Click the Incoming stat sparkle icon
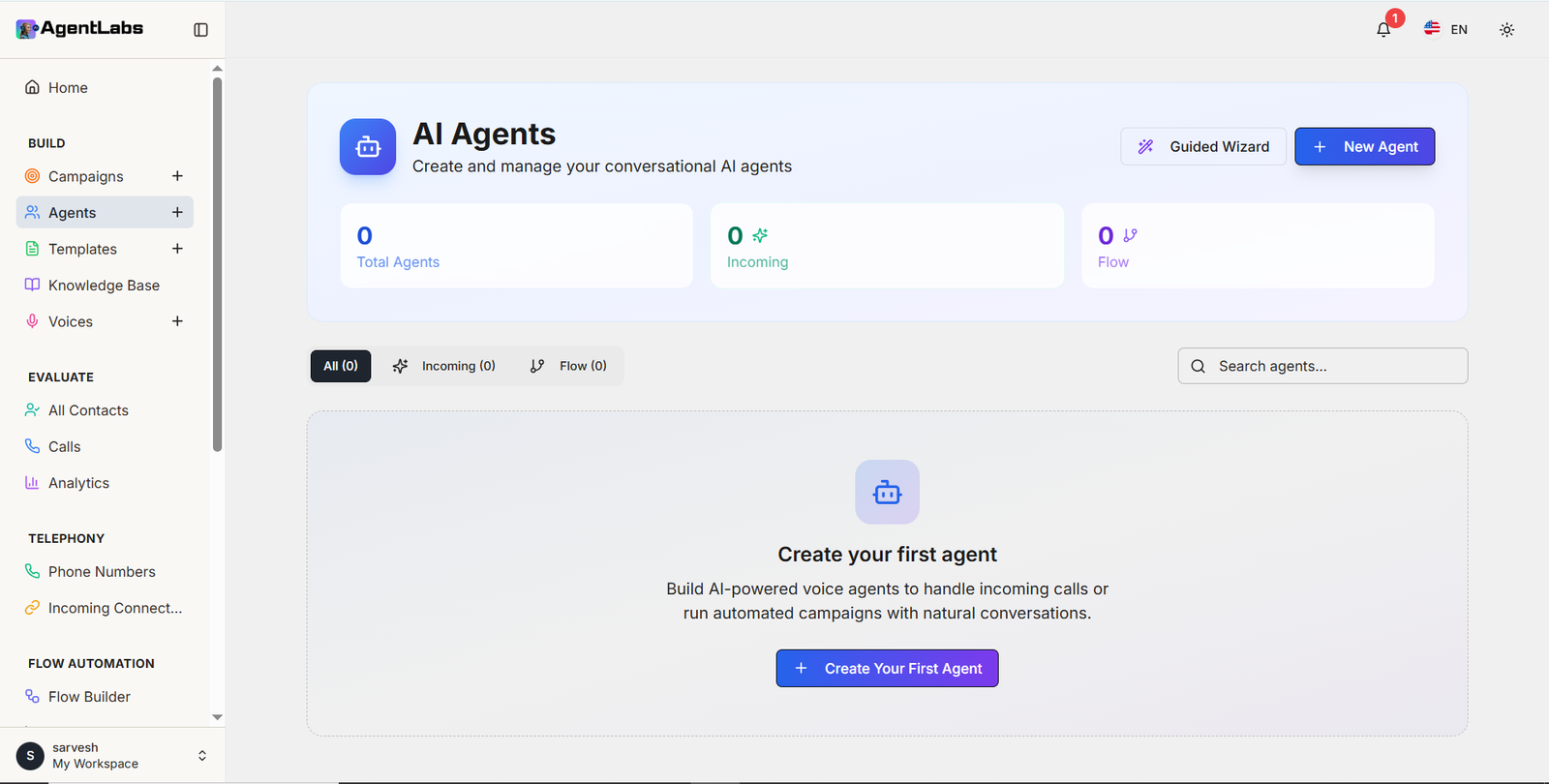The height and width of the screenshot is (784, 1549). coord(760,235)
